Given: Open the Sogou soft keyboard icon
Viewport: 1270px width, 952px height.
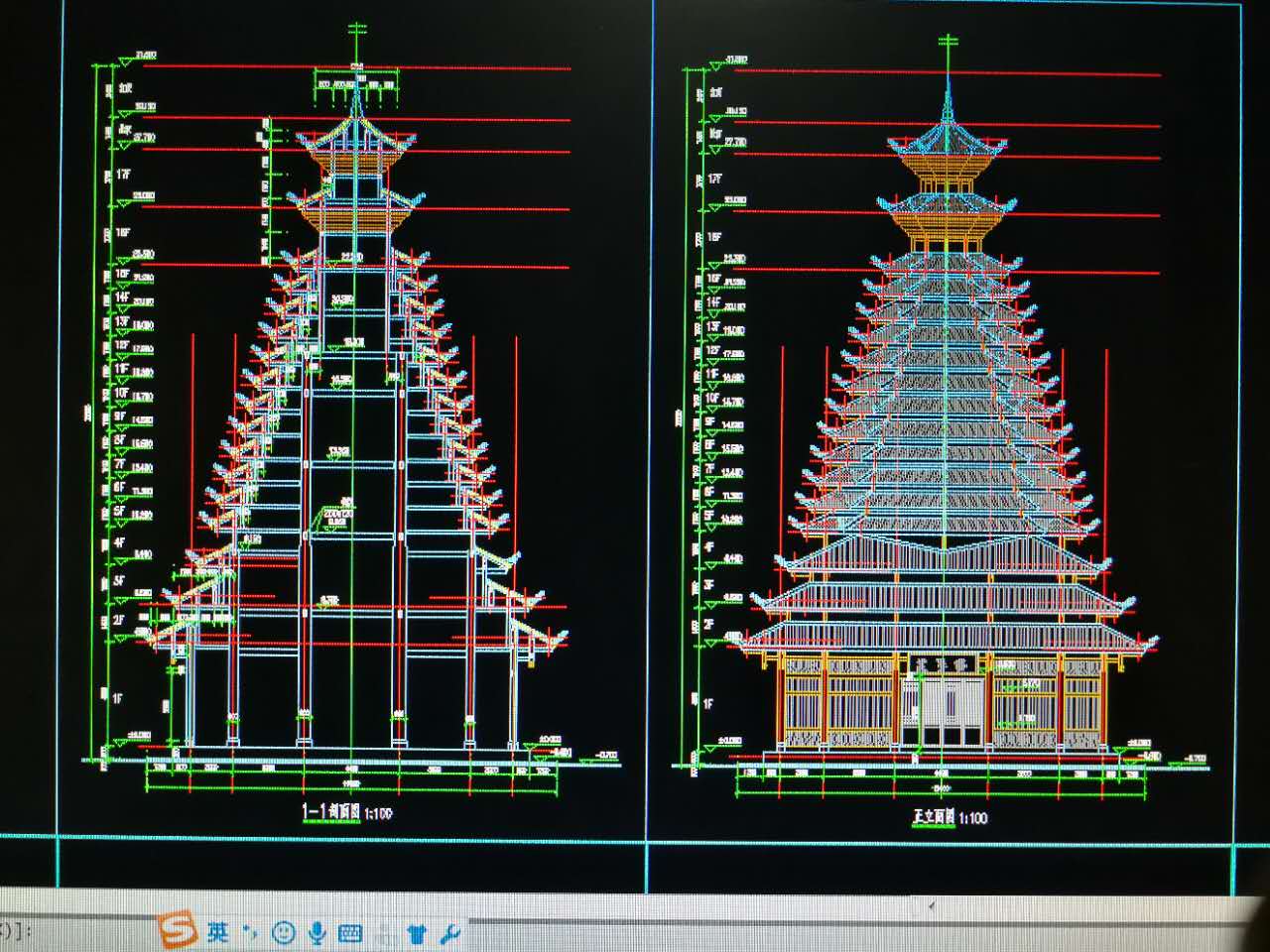Looking at the screenshot, I should coord(349,933).
